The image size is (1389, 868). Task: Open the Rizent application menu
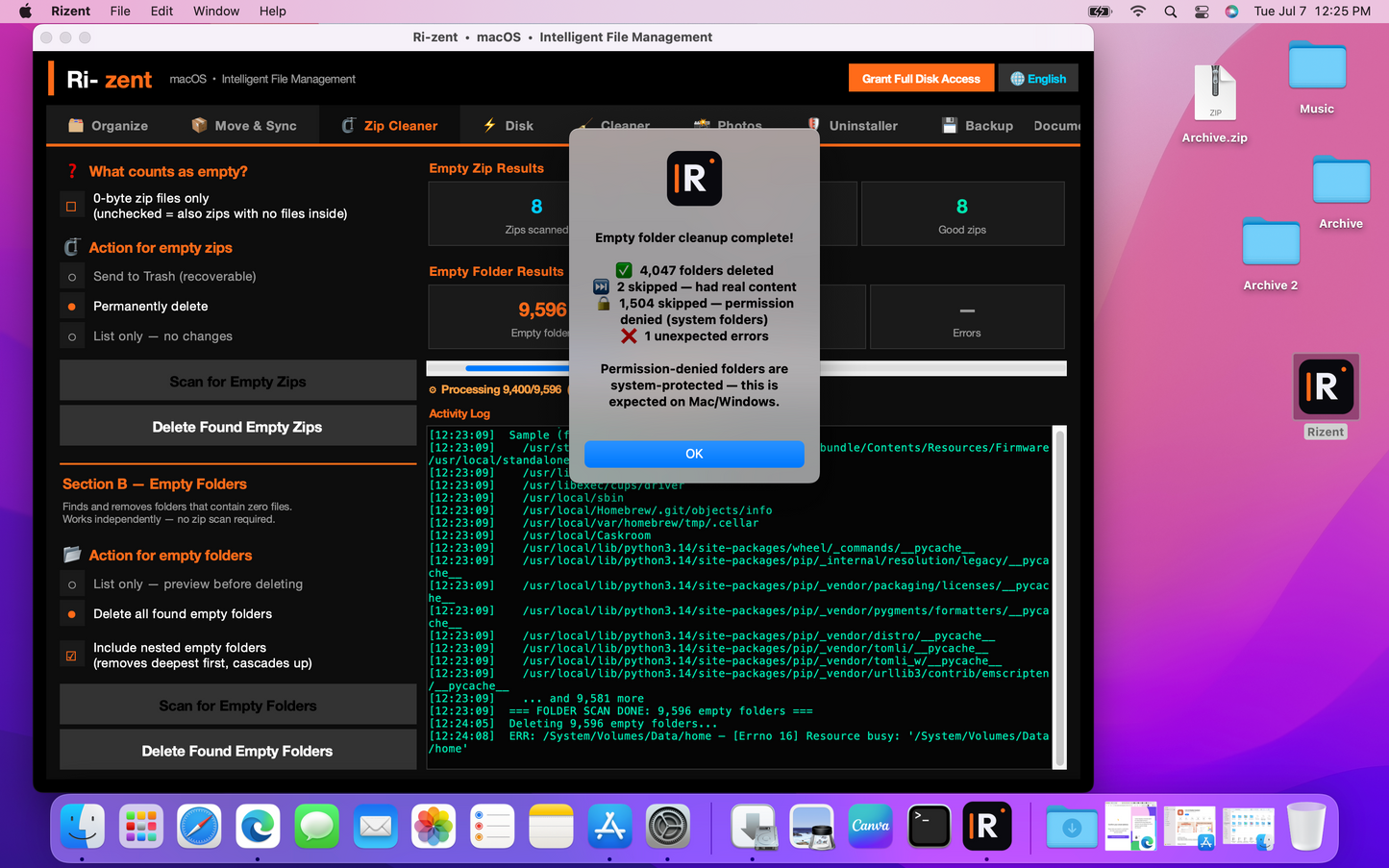click(70, 12)
